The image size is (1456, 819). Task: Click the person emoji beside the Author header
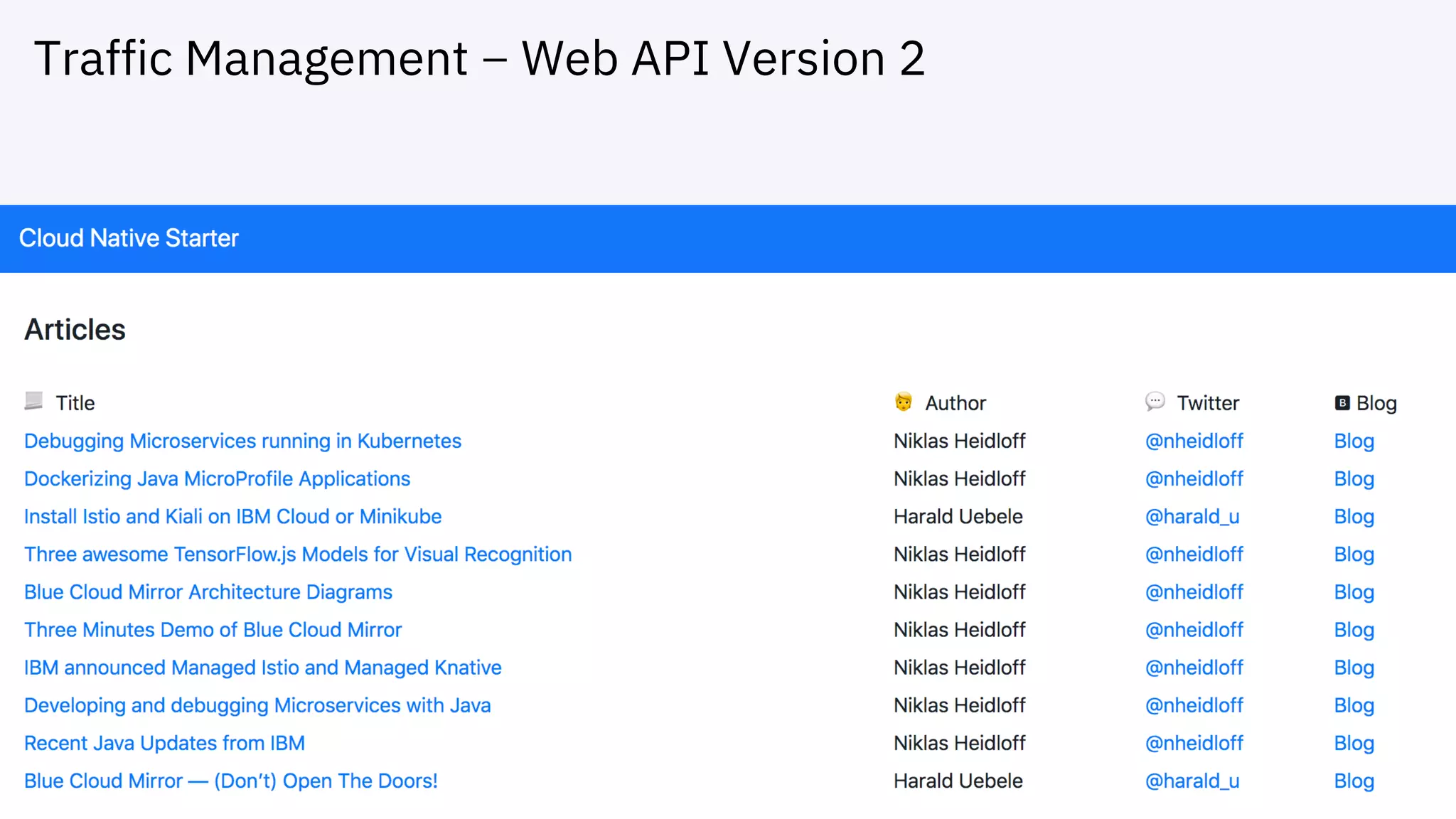pos(903,402)
